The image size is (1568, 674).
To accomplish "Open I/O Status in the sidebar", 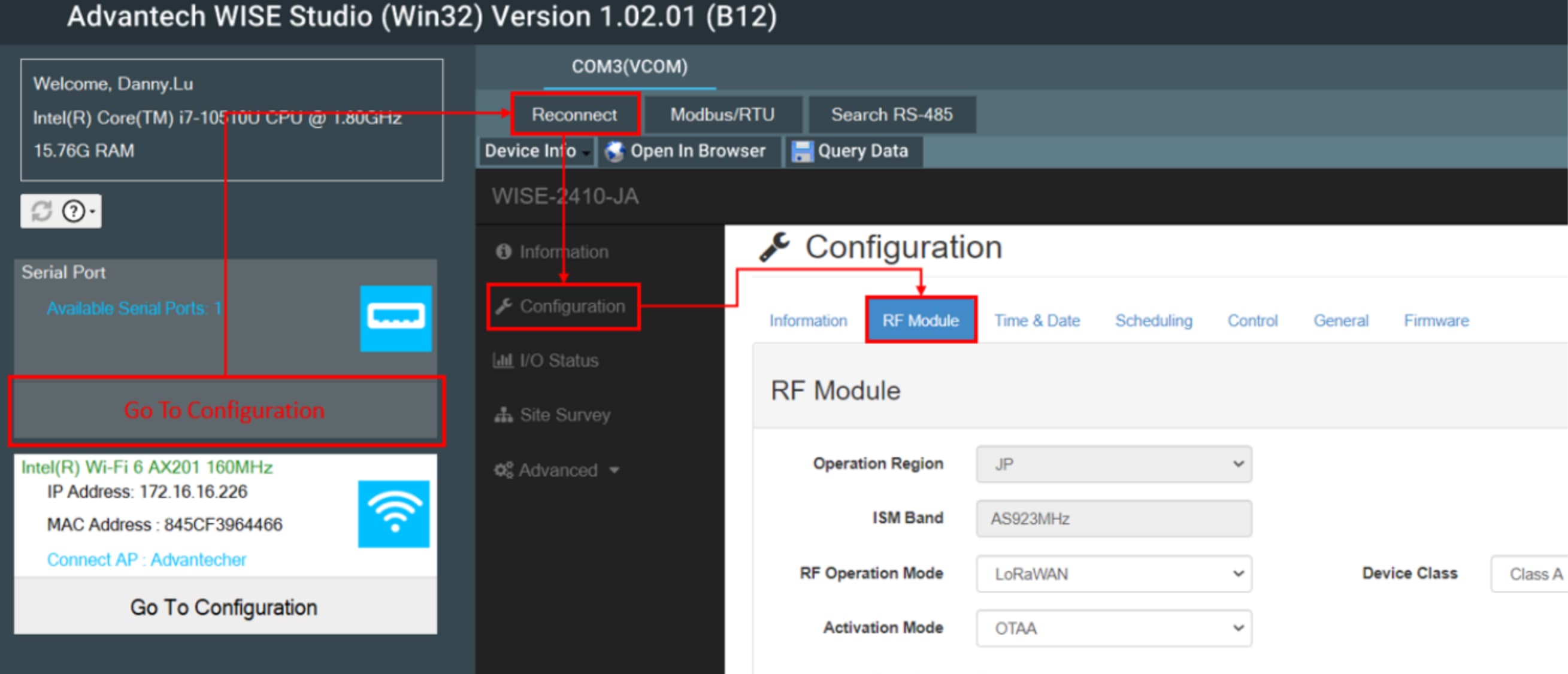I will (546, 361).
